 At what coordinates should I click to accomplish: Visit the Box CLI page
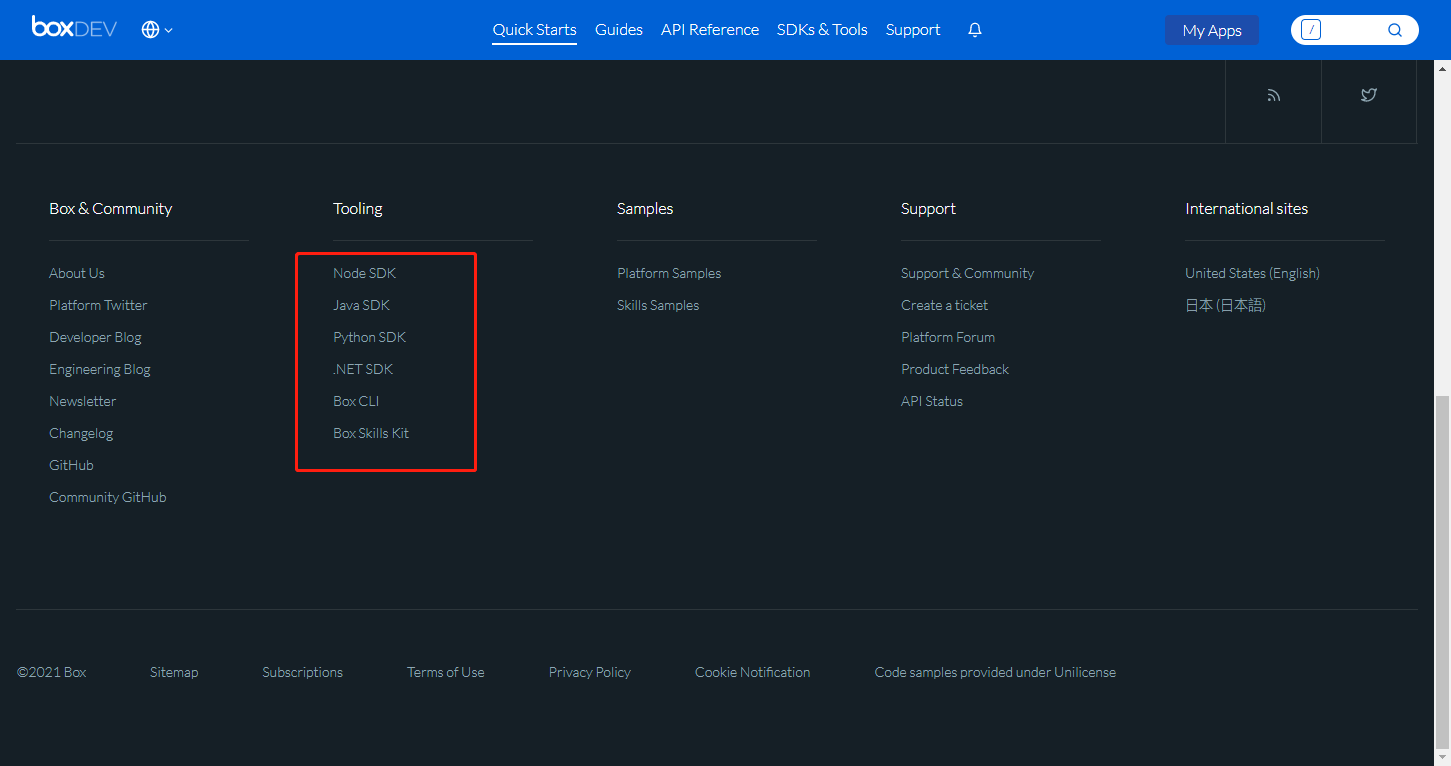pos(355,400)
